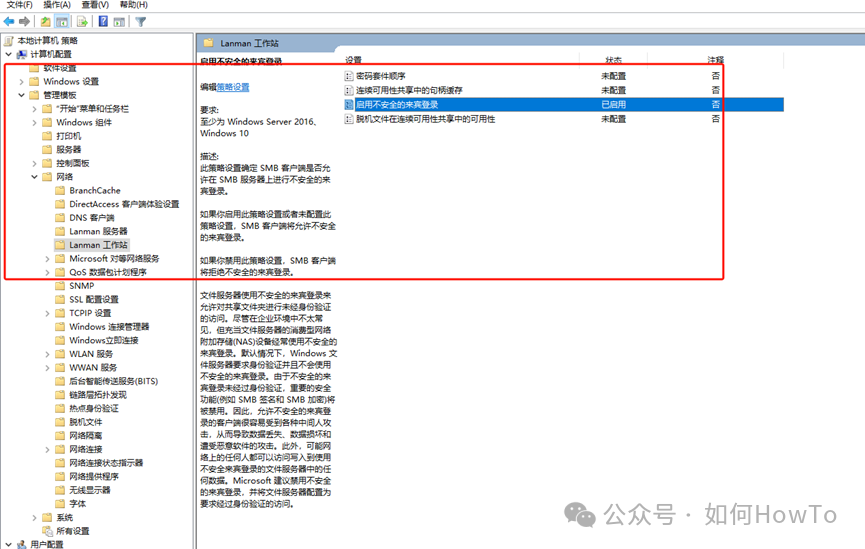865x549 pixels.
Task: Collapse the 网络 node
Action: [34, 177]
